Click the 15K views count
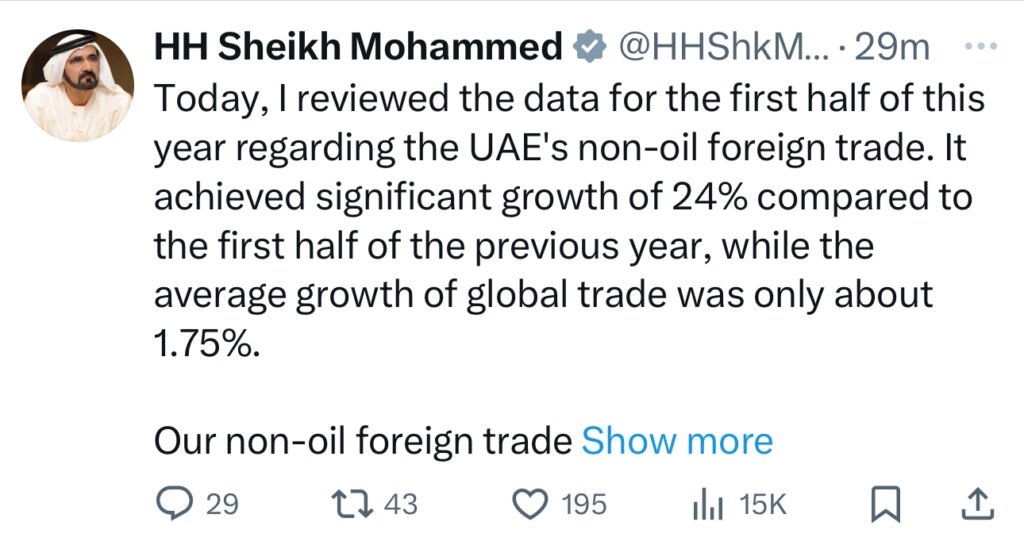The height and width of the screenshot is (541, 1024). [763, 505]
